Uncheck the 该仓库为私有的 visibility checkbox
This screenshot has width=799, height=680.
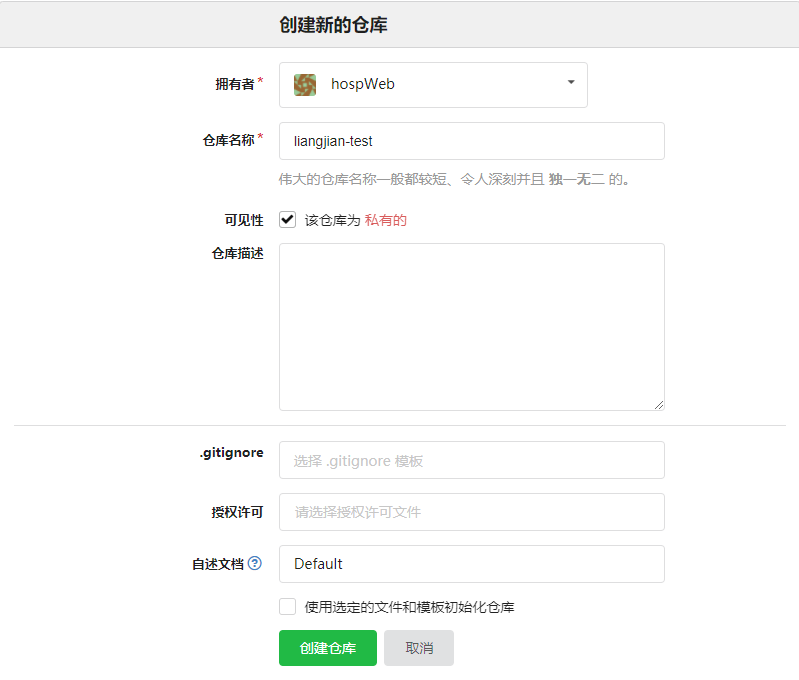[x=288, y=220]
